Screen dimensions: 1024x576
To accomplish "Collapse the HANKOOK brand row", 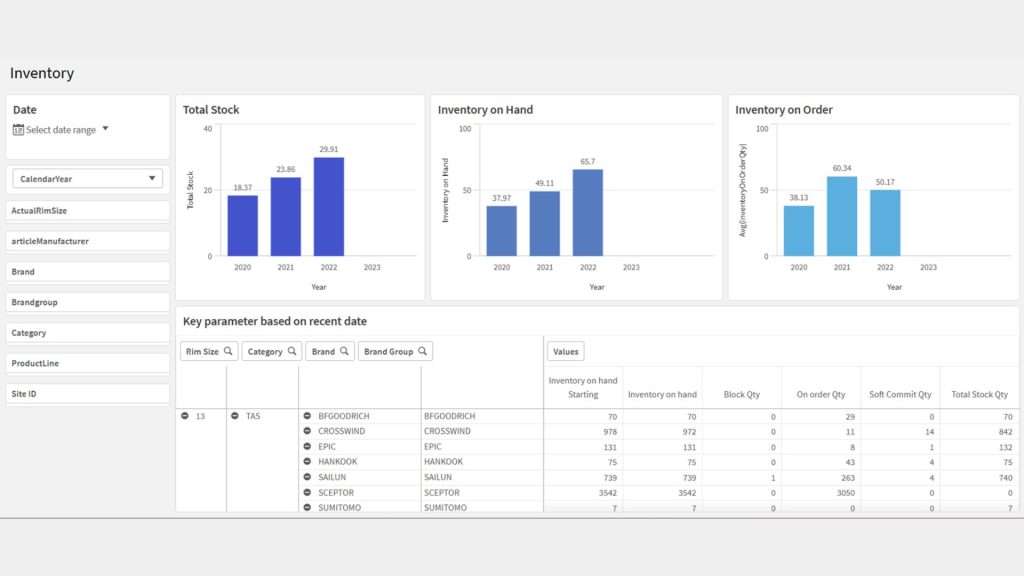I will 307,462.
